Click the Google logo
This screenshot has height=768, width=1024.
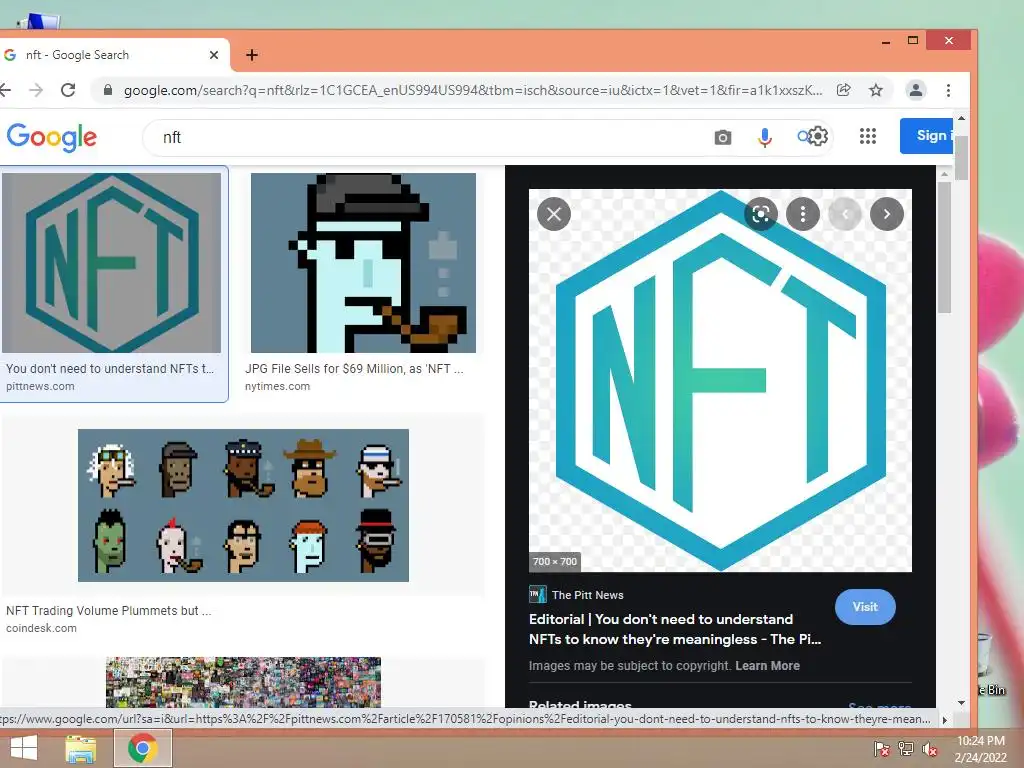point(52,137)
